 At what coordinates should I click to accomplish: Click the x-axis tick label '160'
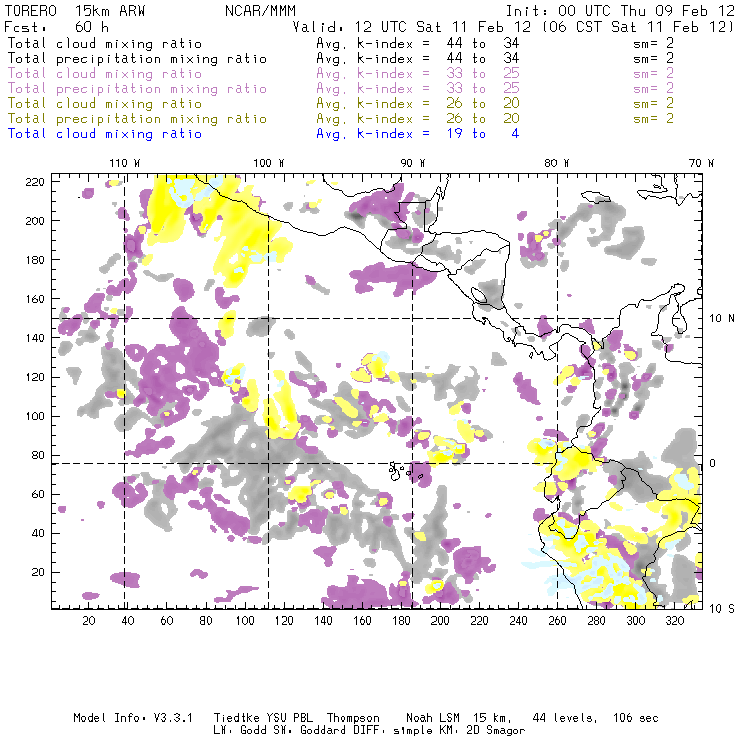pos(362,621)
